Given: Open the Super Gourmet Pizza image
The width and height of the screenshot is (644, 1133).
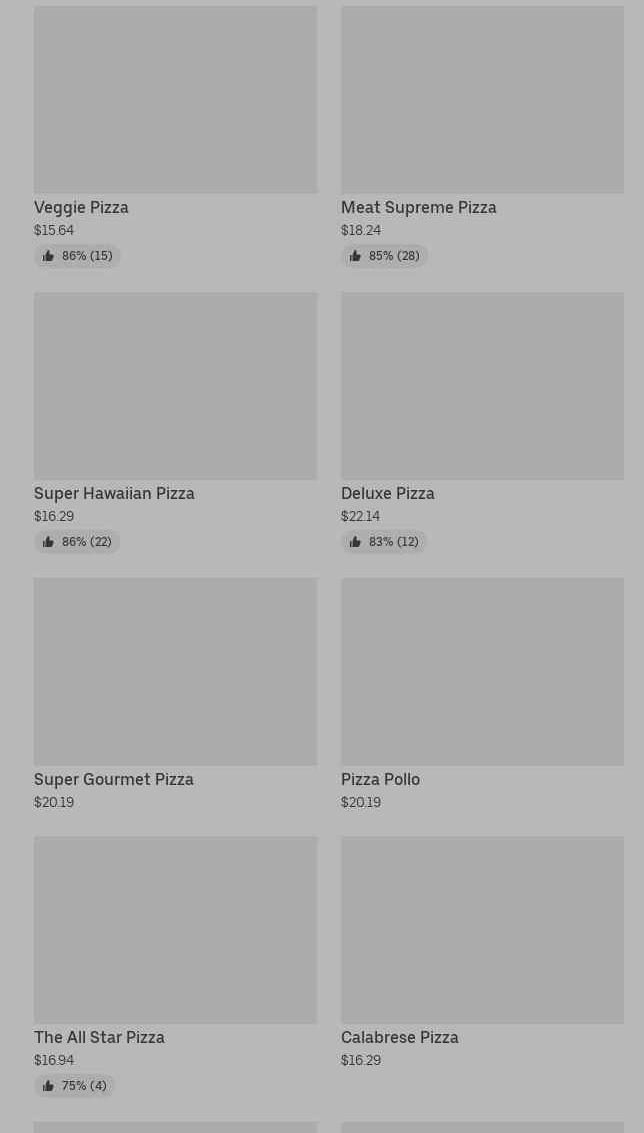Looking at the screenshot, I should click(175, 672).
